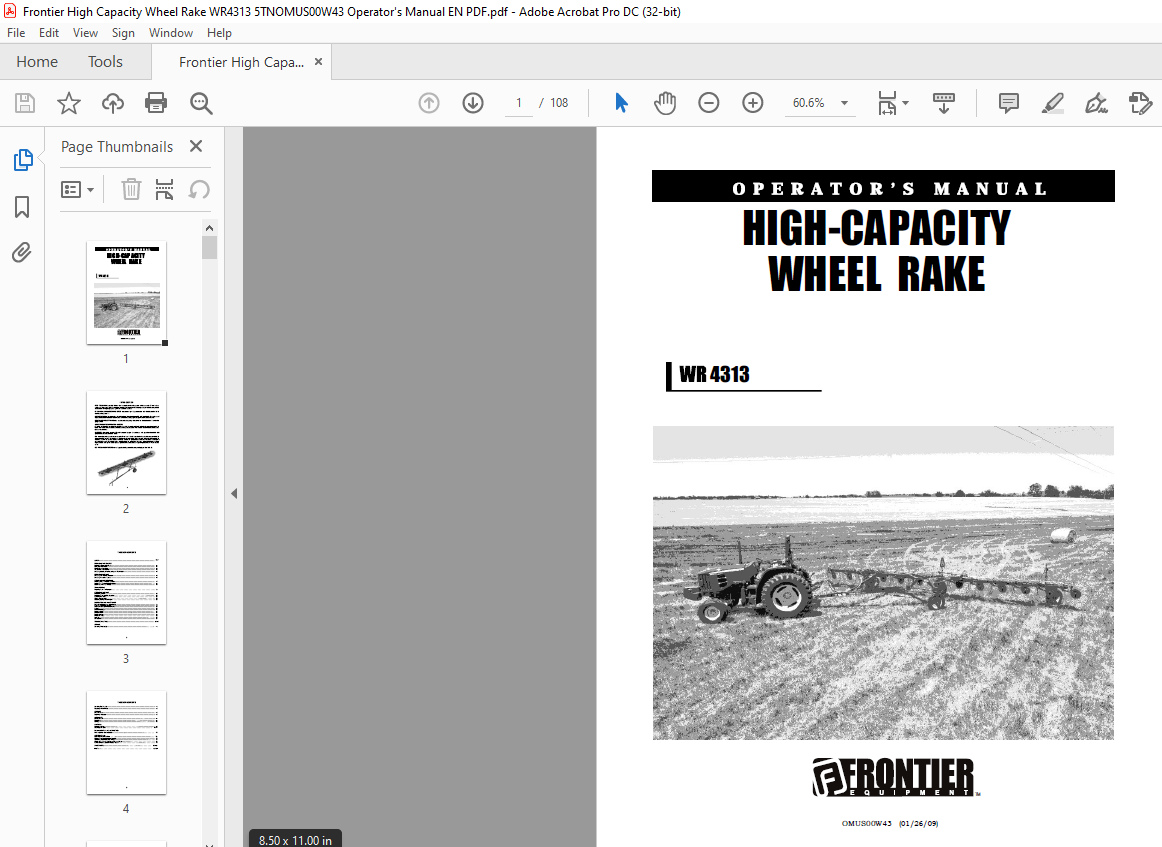The width and height of the screenshot is (1162, 847).
Task: Click the upload to cloud icon
Action: pos(113,103)
